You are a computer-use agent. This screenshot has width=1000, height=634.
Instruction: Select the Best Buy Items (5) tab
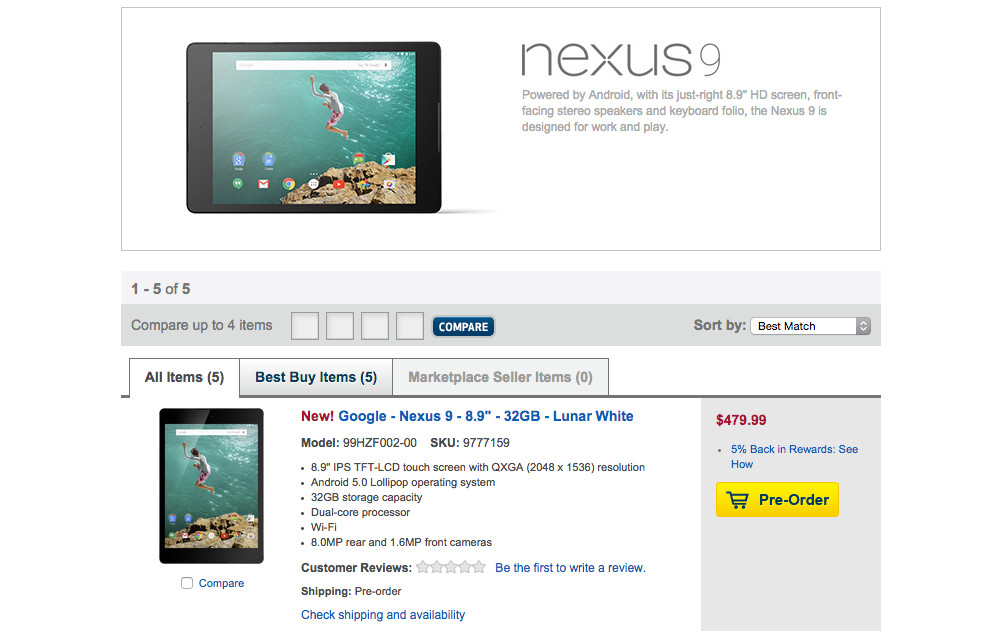316,377
